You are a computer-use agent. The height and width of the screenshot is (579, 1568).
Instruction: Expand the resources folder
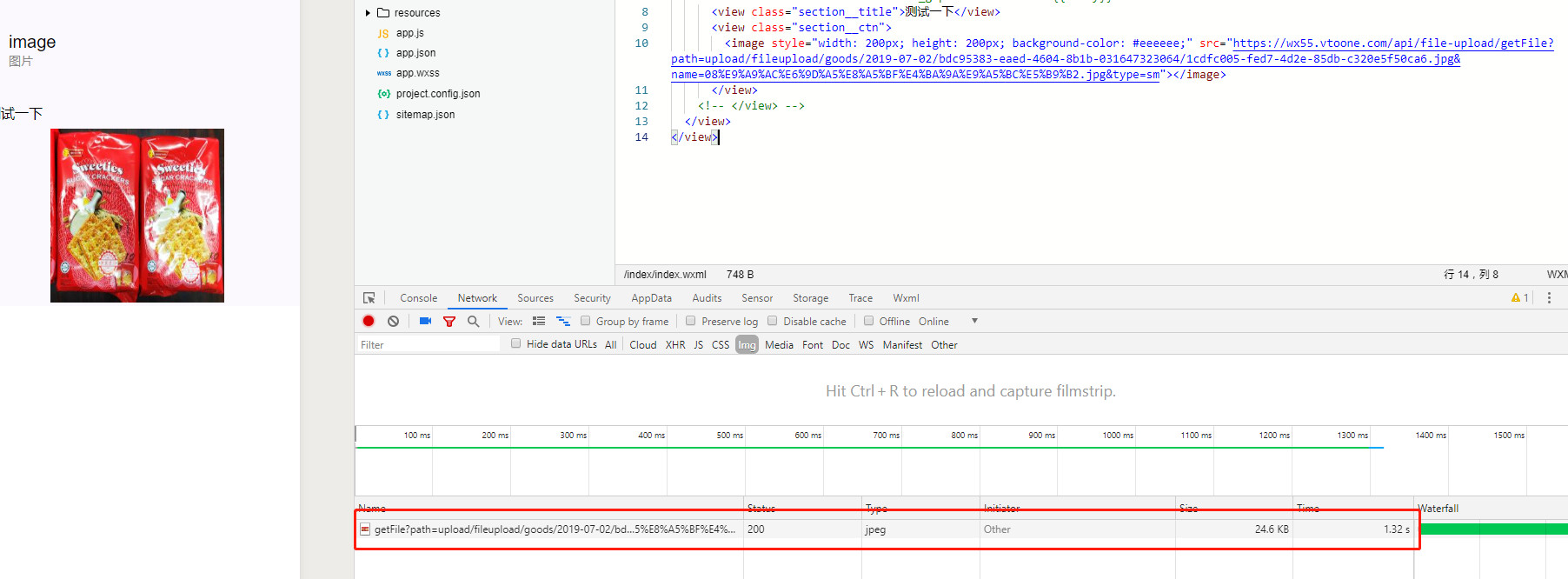tap(368, 13)
